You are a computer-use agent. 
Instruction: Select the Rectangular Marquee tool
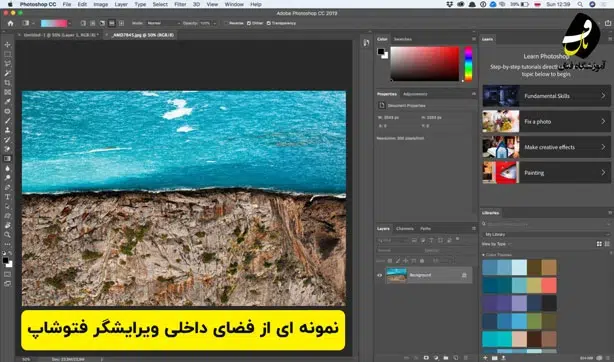pyautogui.click(x=7, y=54)
